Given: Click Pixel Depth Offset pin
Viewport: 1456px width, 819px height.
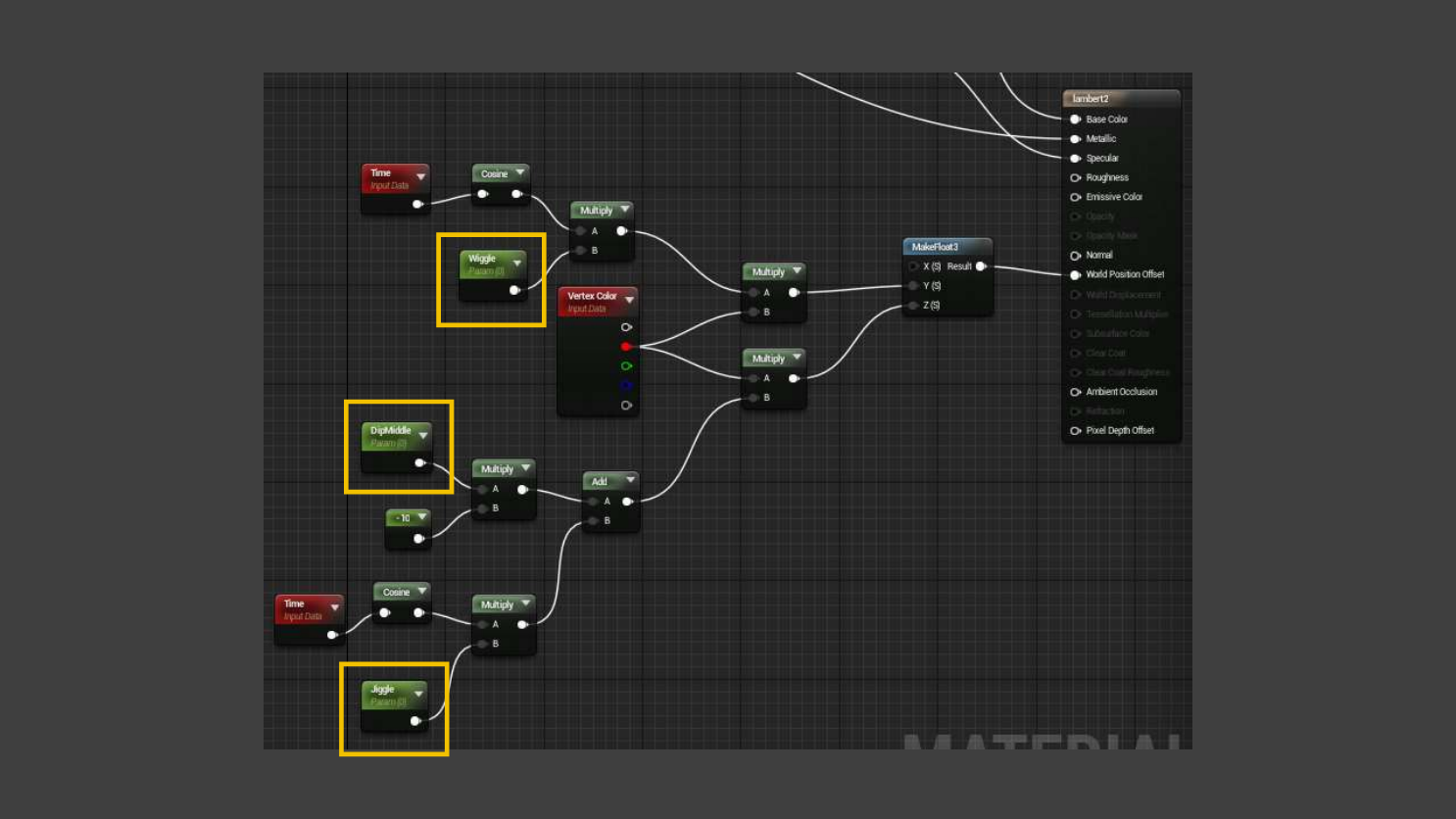Looking at the screenshot, I should tap(1075, 431).
